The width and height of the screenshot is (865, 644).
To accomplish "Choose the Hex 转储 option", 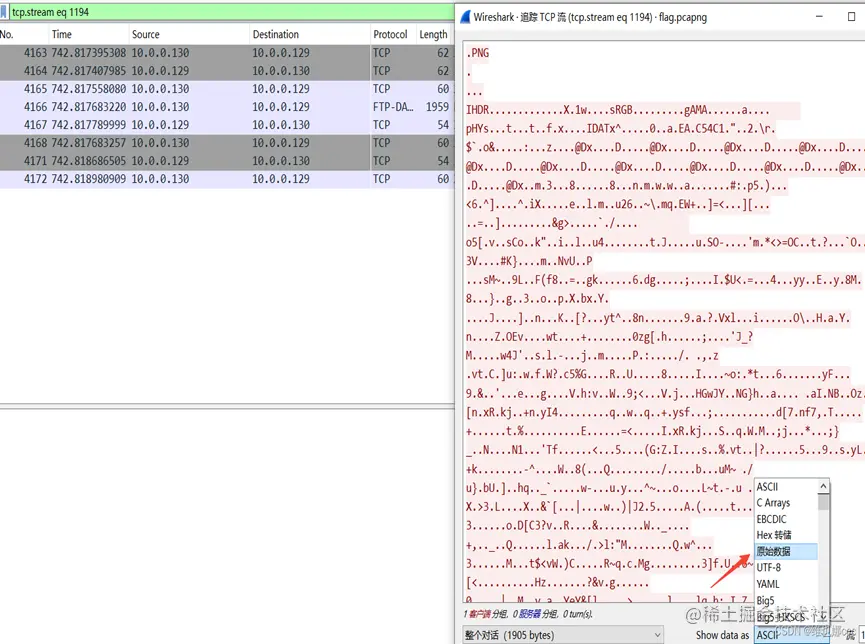I will pyautogui.click(x=786, y=535).
